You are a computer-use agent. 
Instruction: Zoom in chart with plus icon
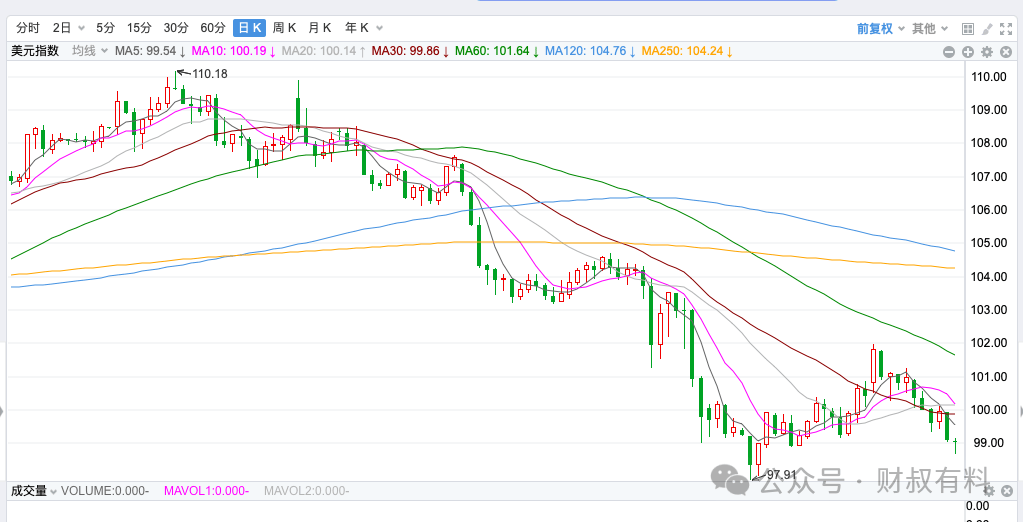click(x=968, y=51)
